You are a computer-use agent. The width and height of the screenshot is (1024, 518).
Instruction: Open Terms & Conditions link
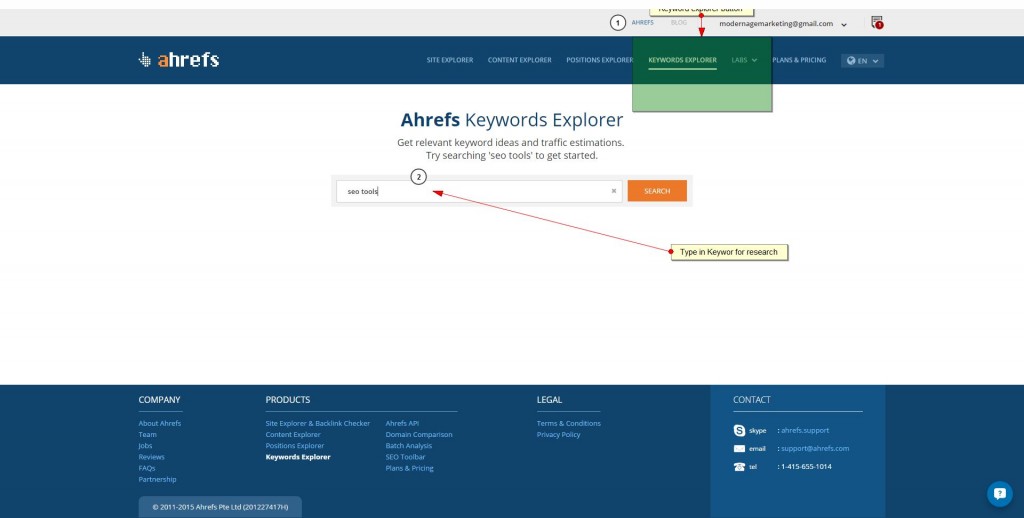(x=569, y=423)
